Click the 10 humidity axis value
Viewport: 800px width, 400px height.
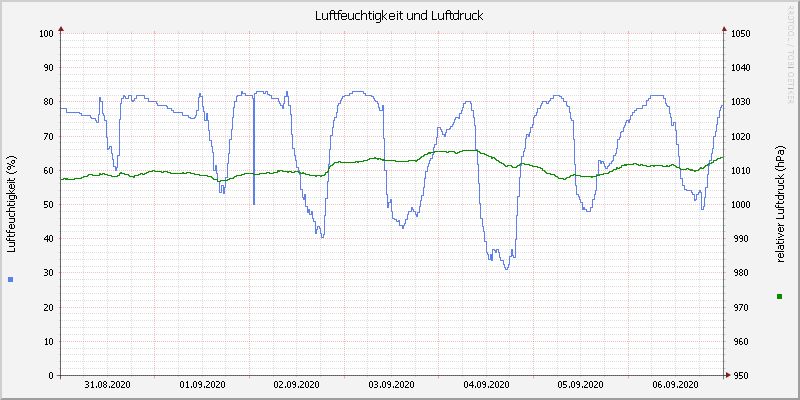[x=48, y=341]
